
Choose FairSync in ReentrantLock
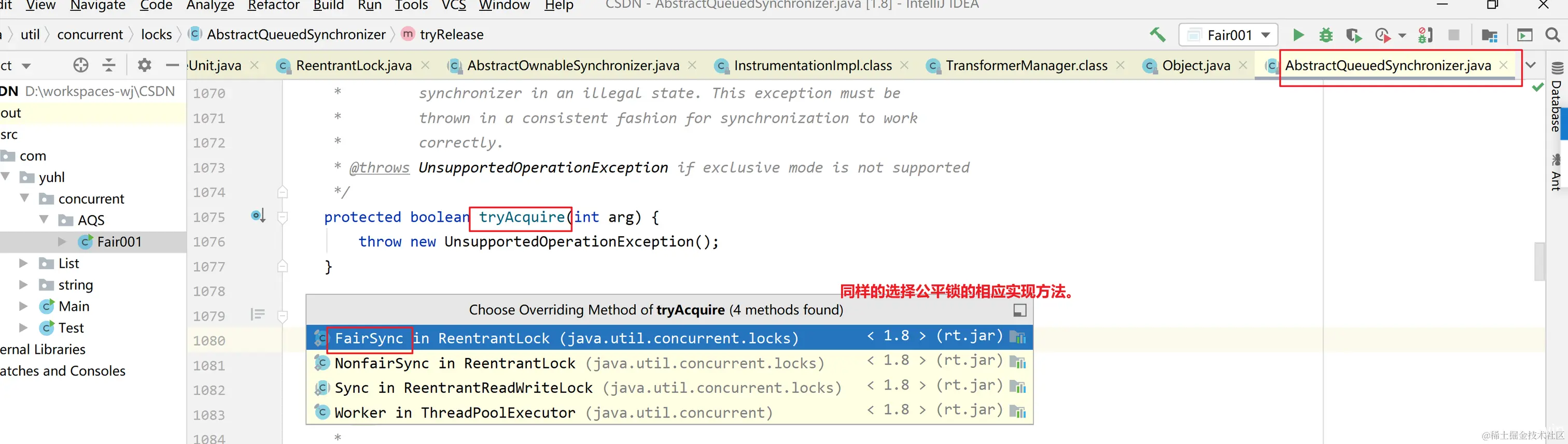point(669,338)
